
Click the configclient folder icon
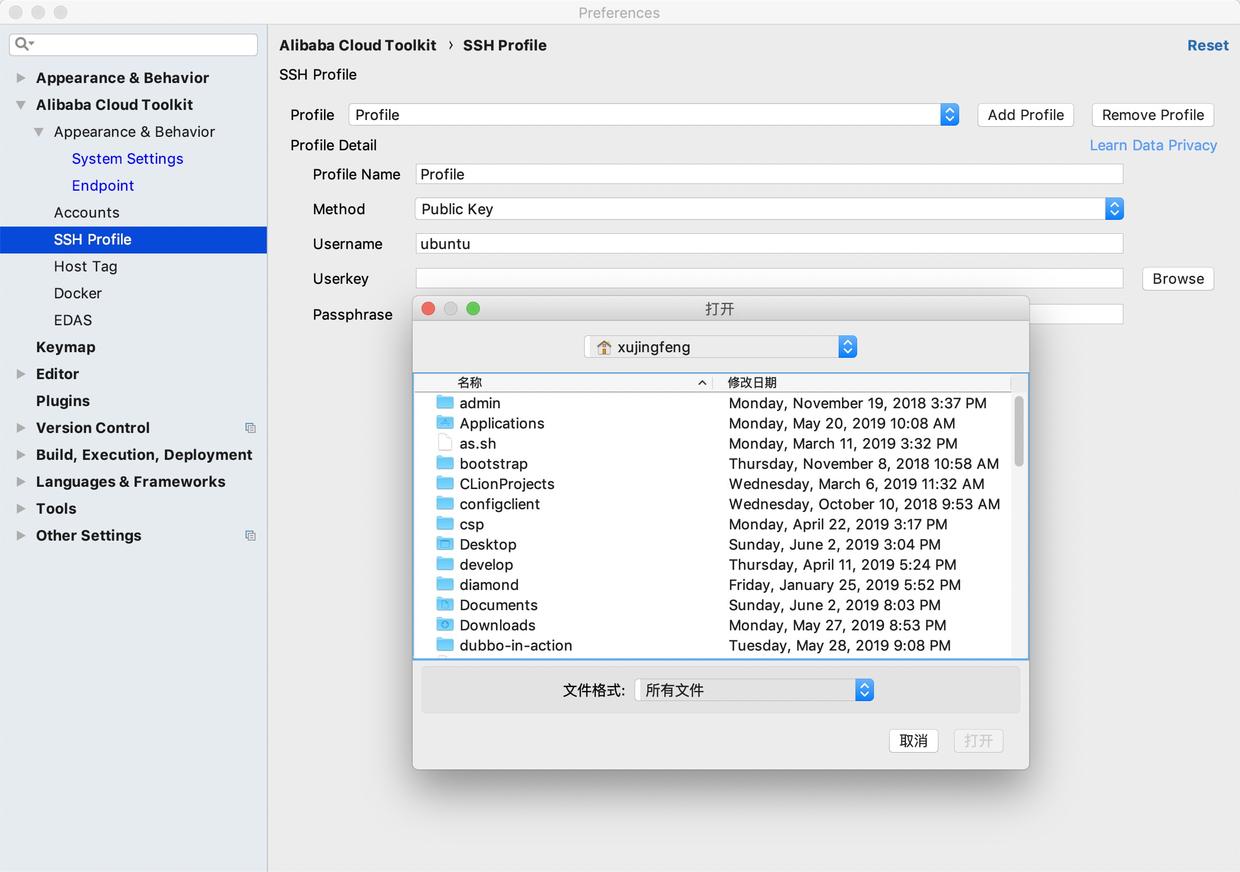point(445,504)
